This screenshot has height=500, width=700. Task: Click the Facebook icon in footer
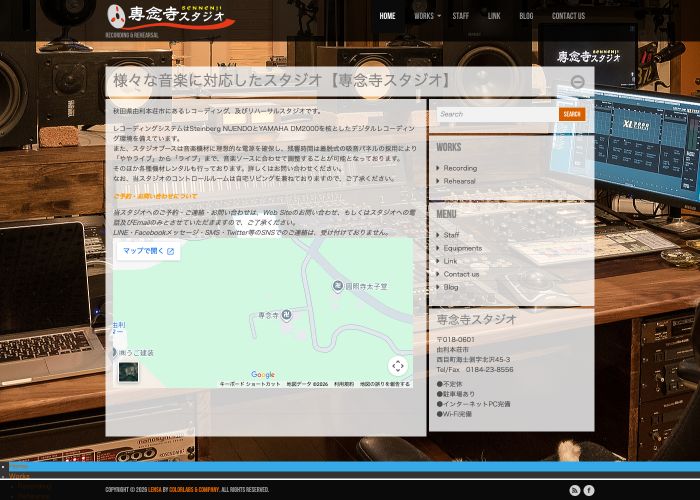click(x=589, y=490)
